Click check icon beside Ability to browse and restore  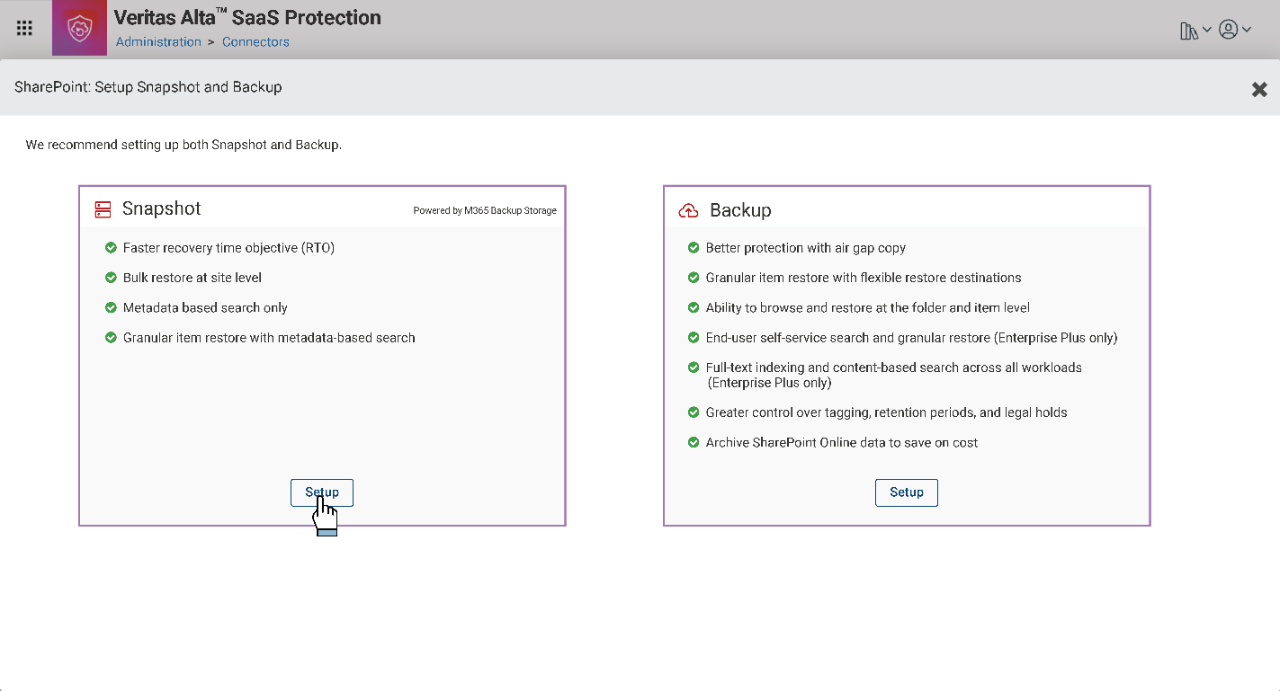click(694, 307)
